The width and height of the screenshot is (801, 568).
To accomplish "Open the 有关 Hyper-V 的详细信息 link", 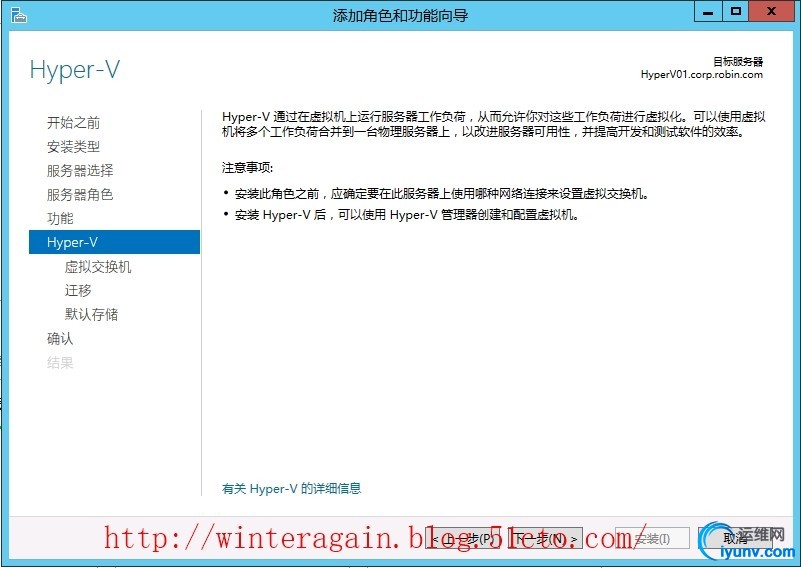I will 292,489.
